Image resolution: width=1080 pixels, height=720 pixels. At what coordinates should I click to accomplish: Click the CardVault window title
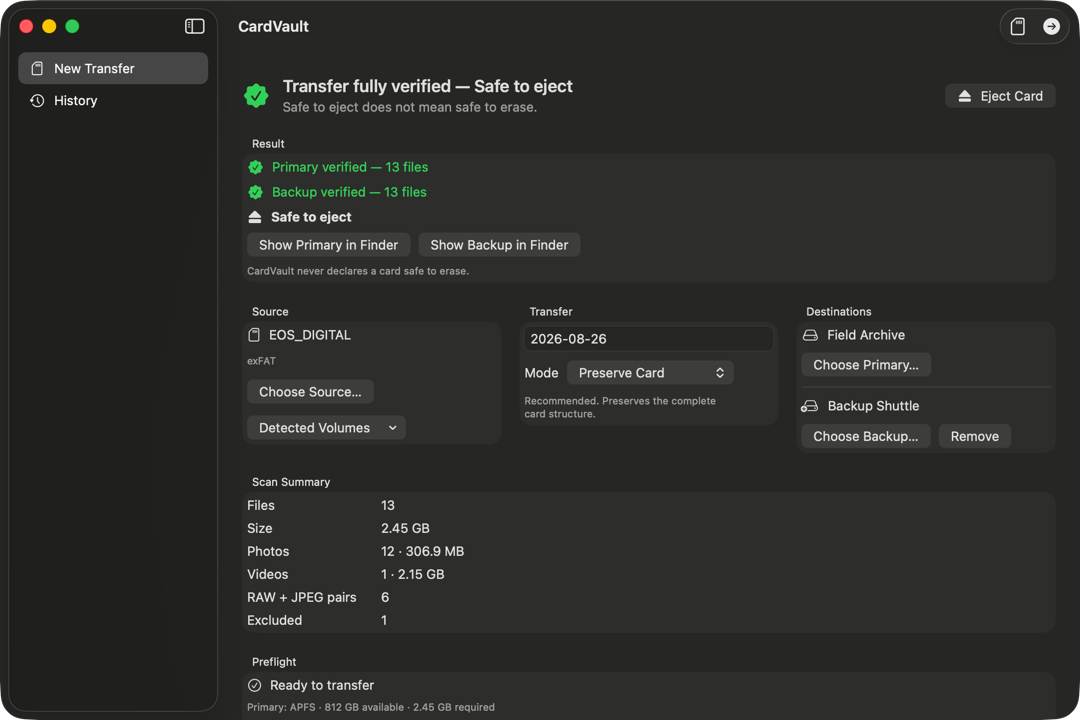[273, 26]
